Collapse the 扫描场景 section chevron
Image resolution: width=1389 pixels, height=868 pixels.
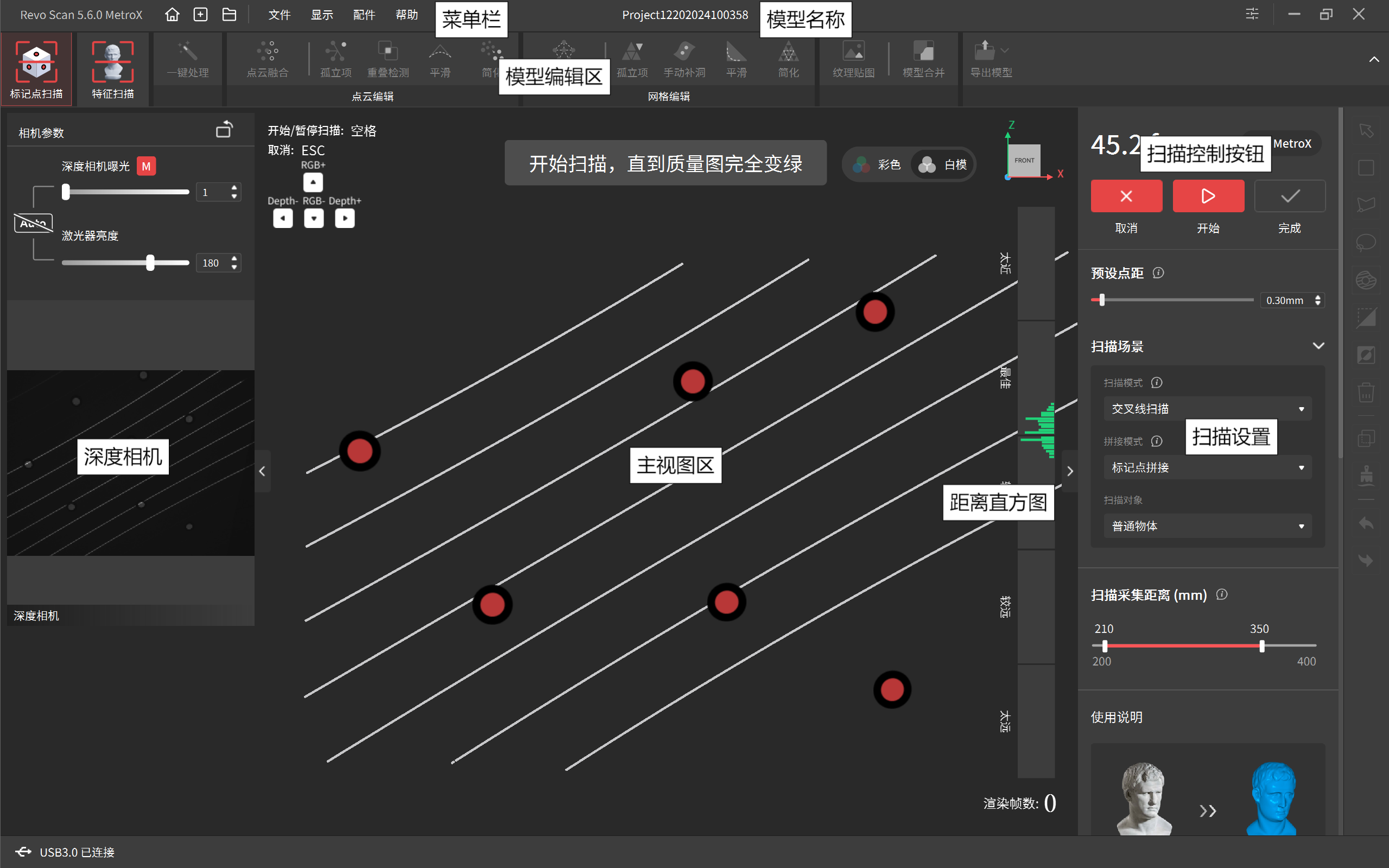coord(1318,346)
